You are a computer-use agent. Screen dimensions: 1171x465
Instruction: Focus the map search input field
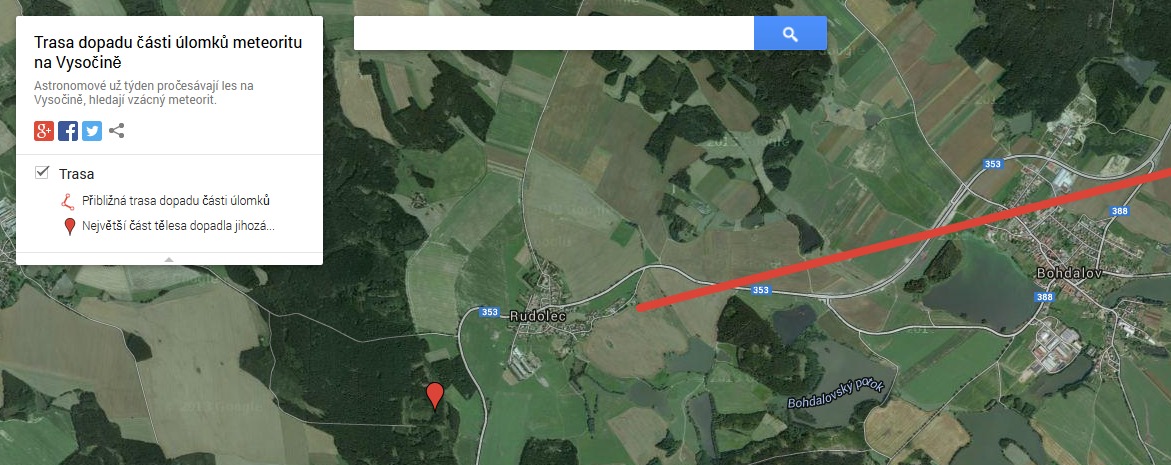pos(553,34)
